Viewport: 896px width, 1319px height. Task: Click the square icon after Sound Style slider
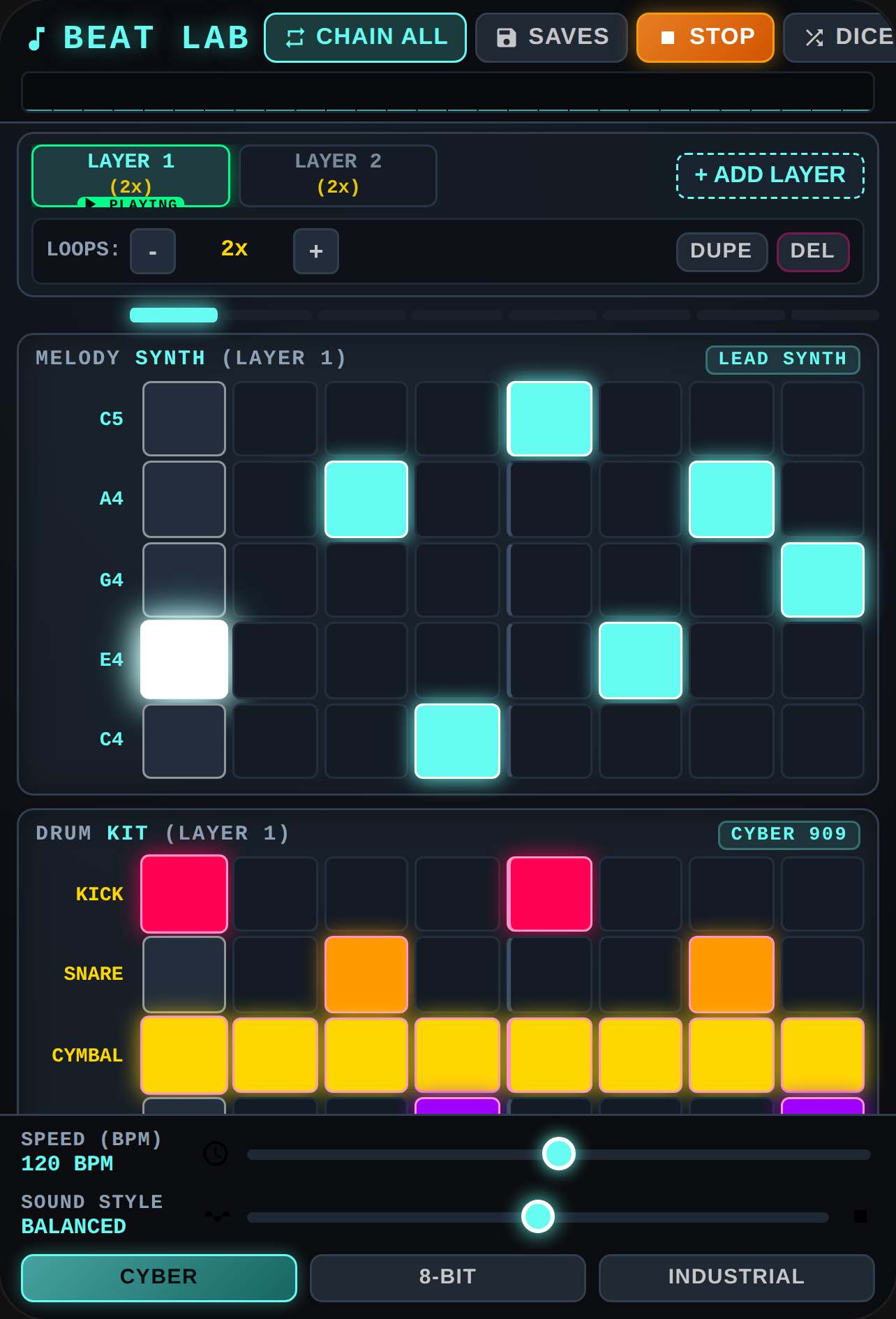[x=860, y=1216]
